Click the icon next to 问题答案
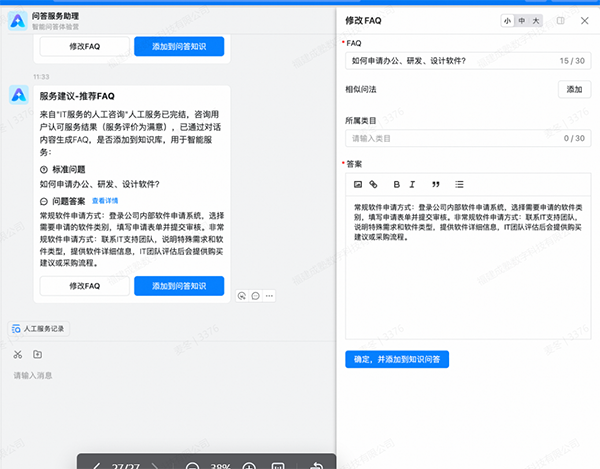This screenshot has width=600, height=469. [44, 201]
